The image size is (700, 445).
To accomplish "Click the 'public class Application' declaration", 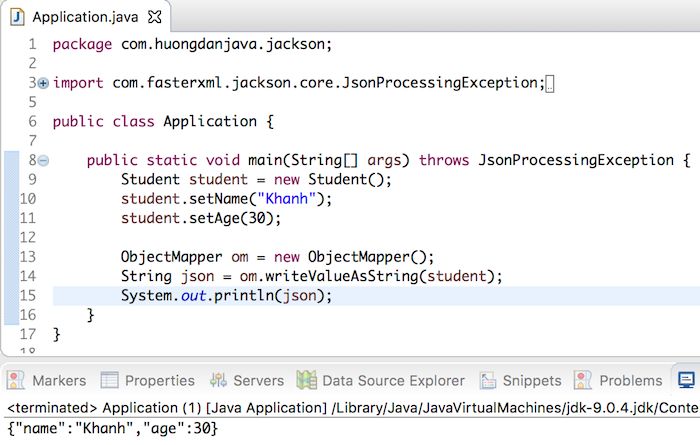I will click(x=163, y=121).
